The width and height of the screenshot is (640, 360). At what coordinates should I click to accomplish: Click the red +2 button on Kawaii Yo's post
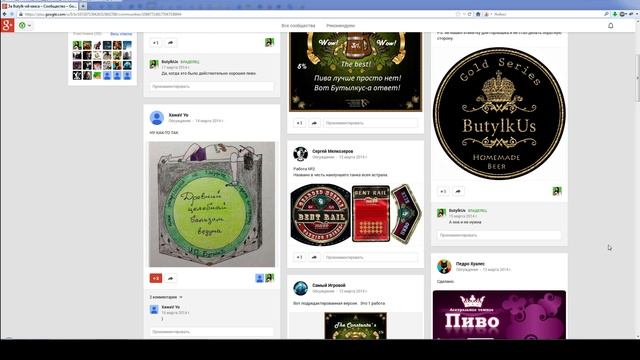click(x=156, y=278)
